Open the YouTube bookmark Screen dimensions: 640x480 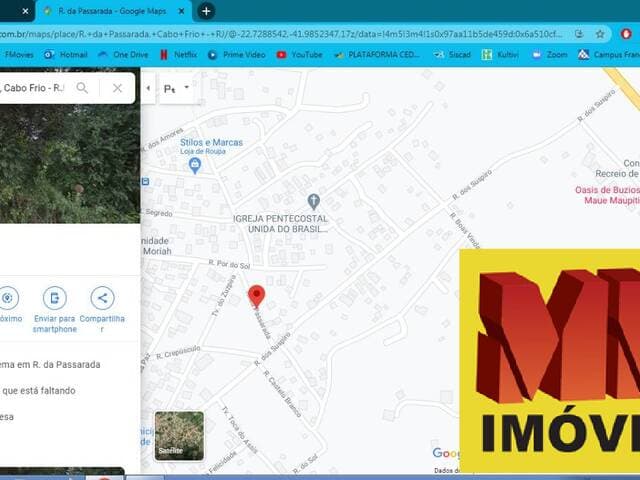point(300,55)
